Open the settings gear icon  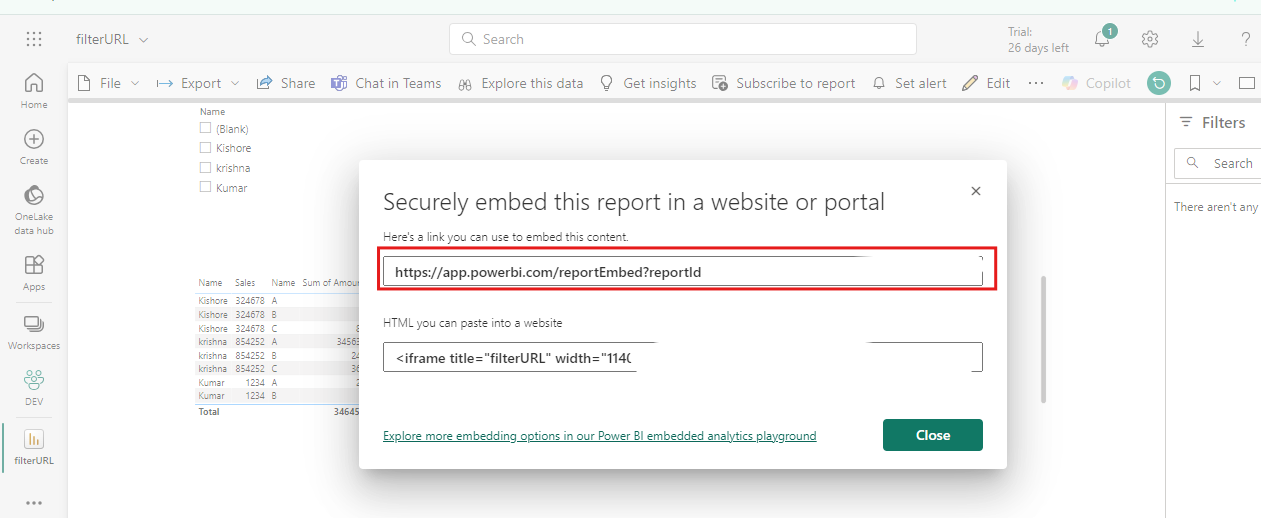[x=1150, y=39]
